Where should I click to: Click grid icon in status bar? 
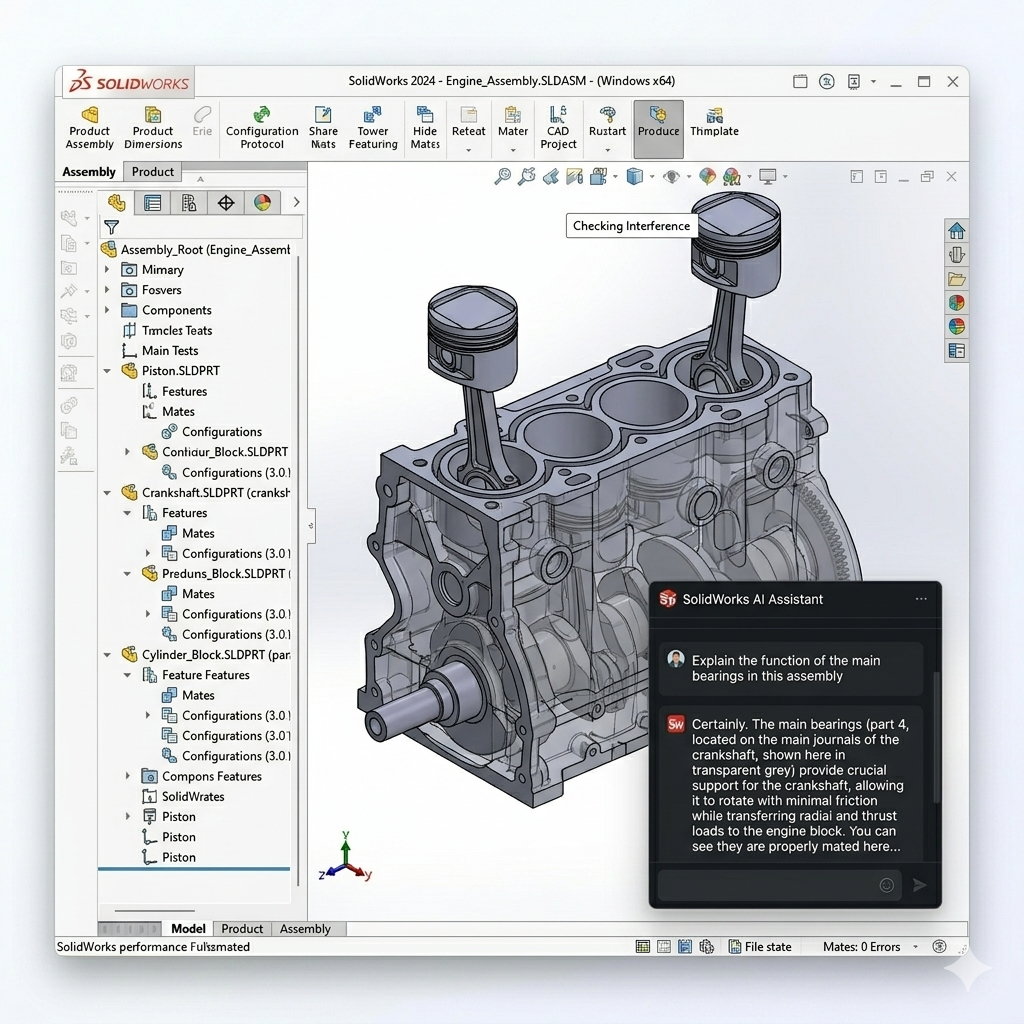[x=643, y=946]
